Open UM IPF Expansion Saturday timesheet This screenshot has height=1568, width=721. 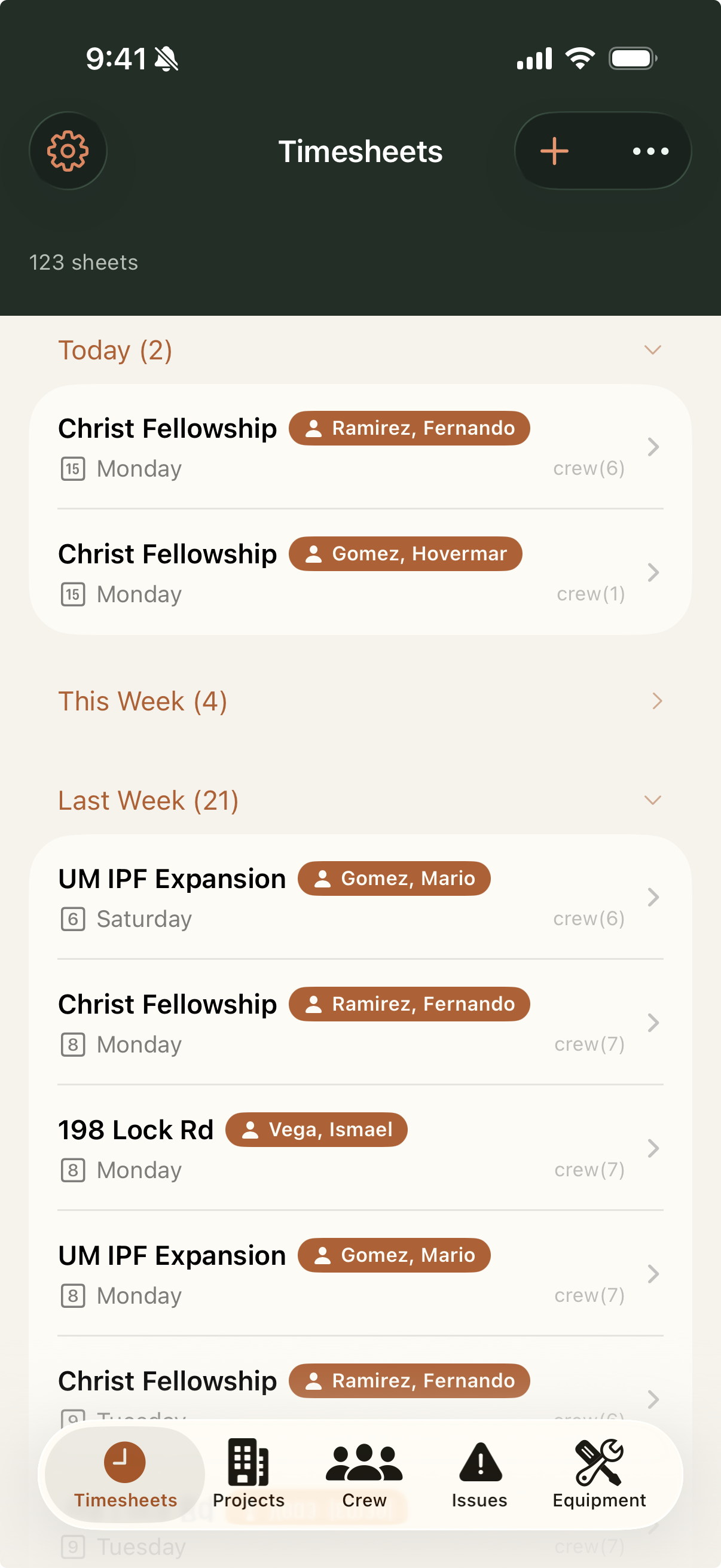pos(360,897)
